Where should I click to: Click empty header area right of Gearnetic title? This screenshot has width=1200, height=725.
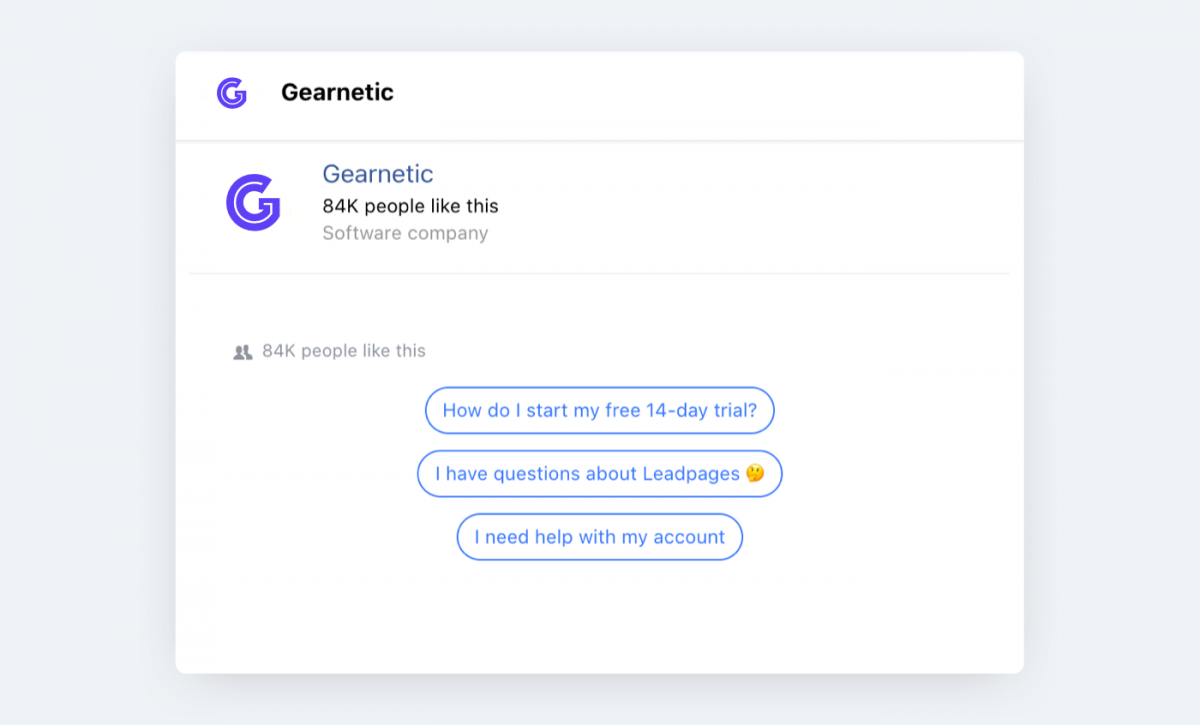700,93
